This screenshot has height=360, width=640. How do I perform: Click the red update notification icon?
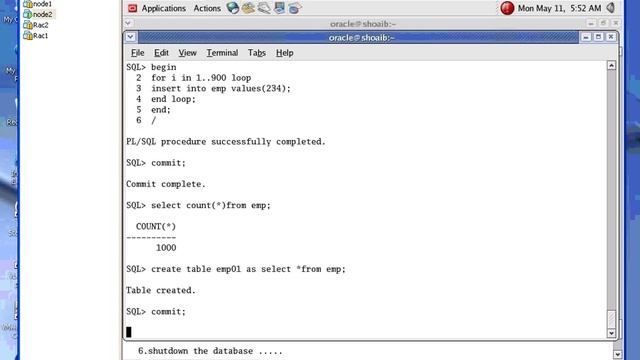(x=507, y=8)
